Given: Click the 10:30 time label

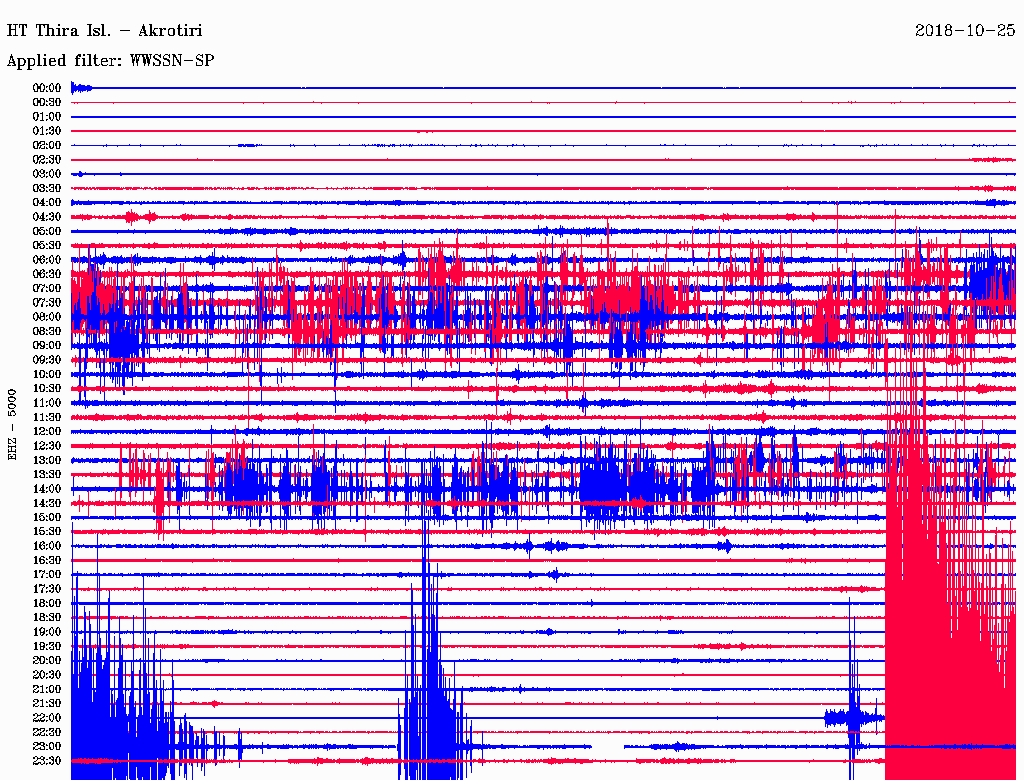Looking at the screenshot, I should pyautogui.click(x=47, y=389).
